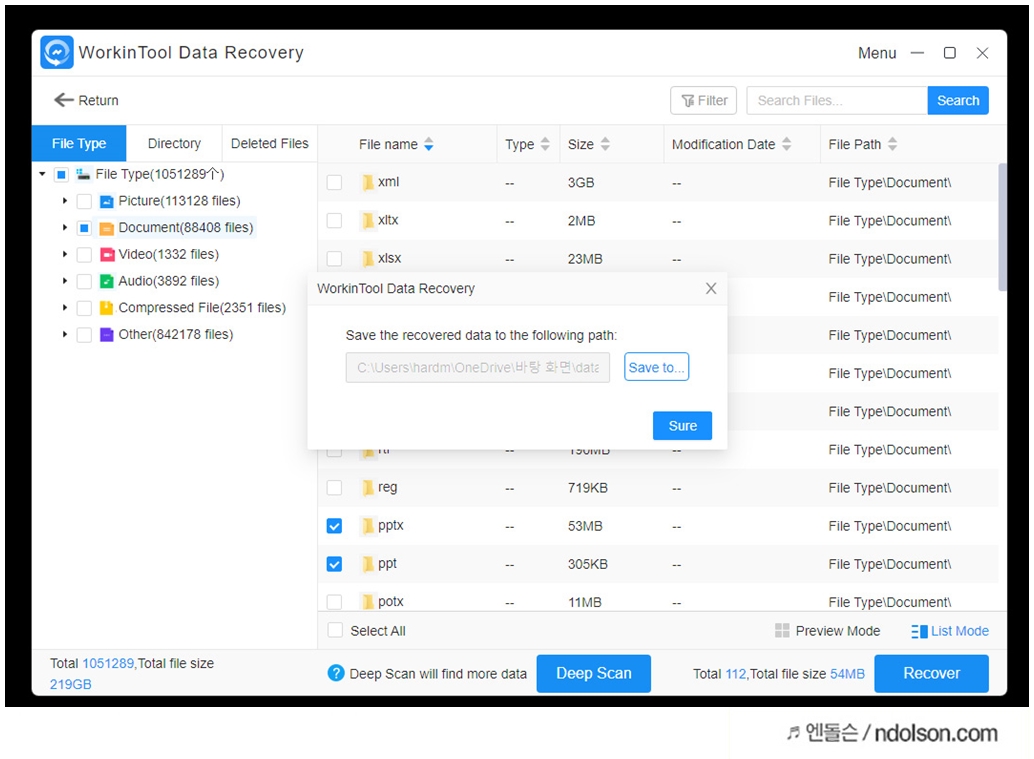
Task: Click the WorkinTool Data Recovery app logo
Action: click(57, 52)
